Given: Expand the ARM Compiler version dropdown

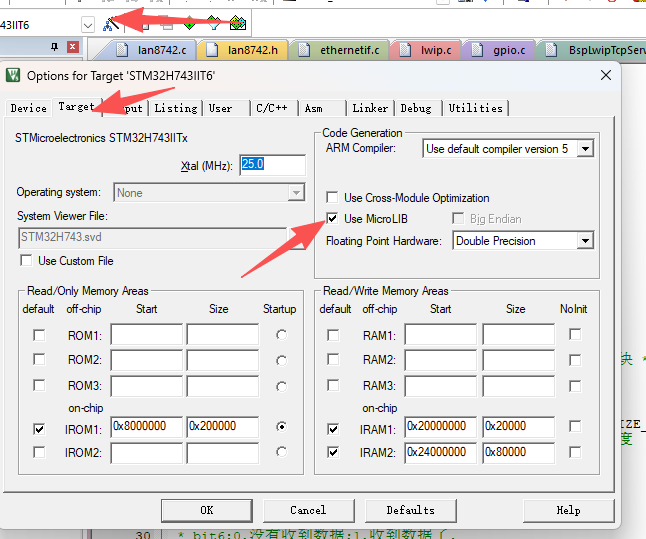Looking at the screenshot, I should (585, 148).
